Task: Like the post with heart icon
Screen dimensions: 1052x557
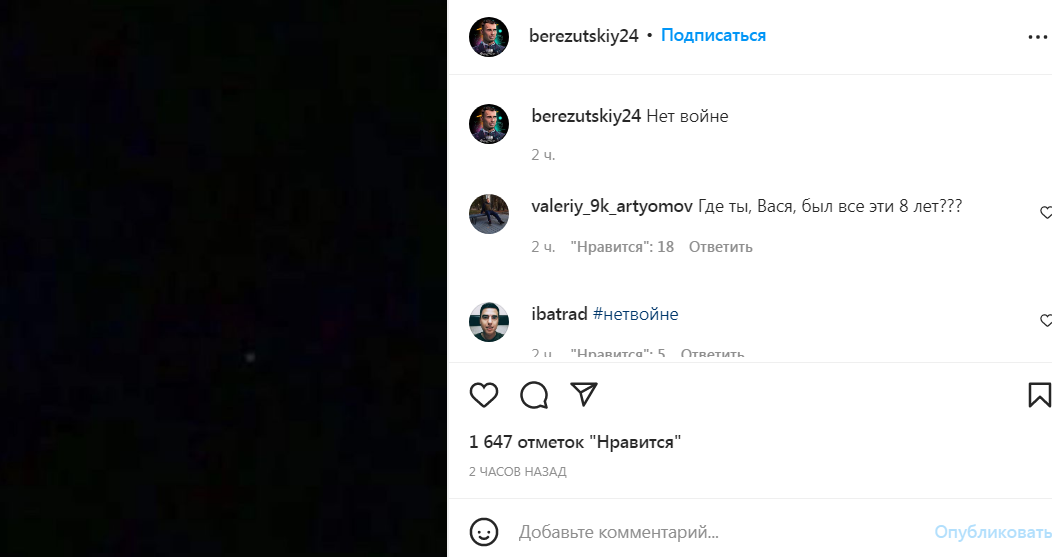Action: click(484, 395)
